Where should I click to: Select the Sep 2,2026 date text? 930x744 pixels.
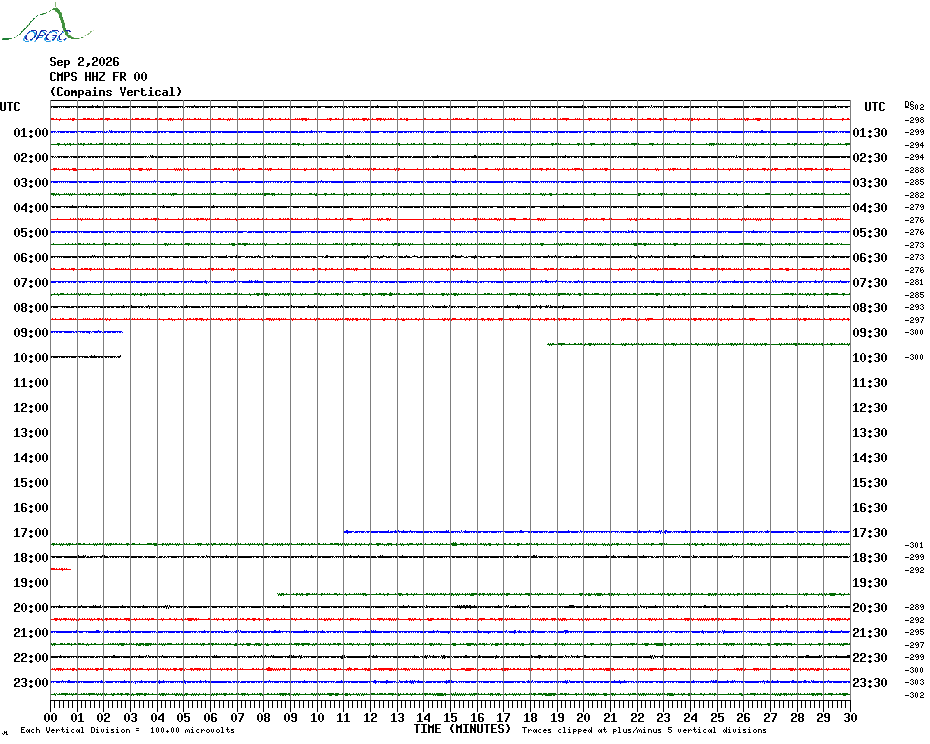click(84, 62)
